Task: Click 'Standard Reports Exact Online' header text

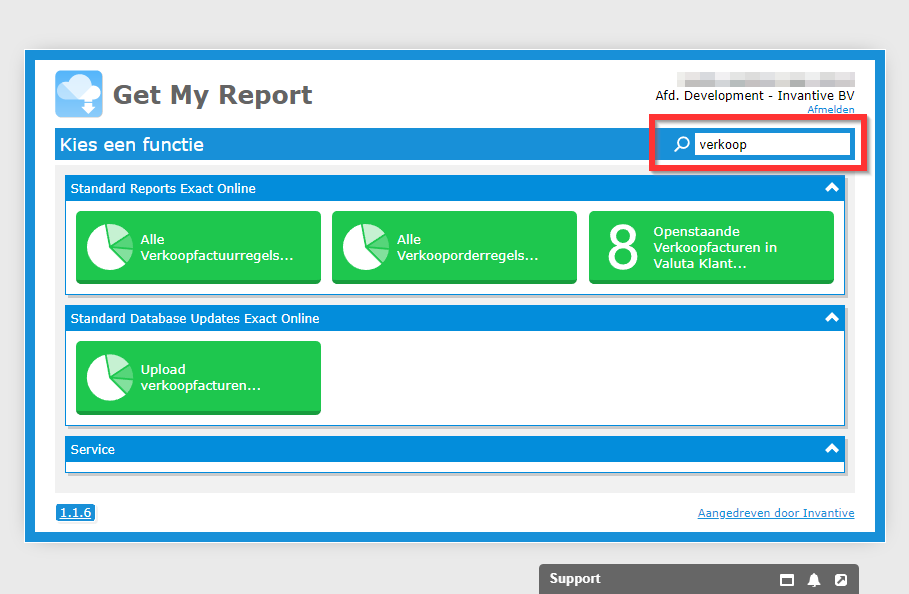Action: pyautogui.click(x=163, y=188)
